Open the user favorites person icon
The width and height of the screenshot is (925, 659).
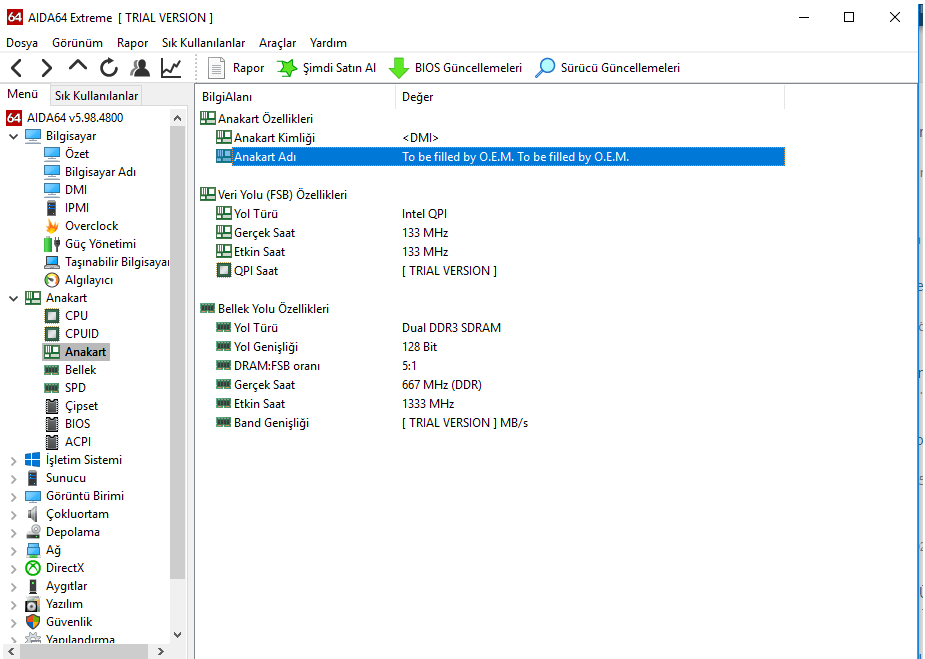coord(140,68)
